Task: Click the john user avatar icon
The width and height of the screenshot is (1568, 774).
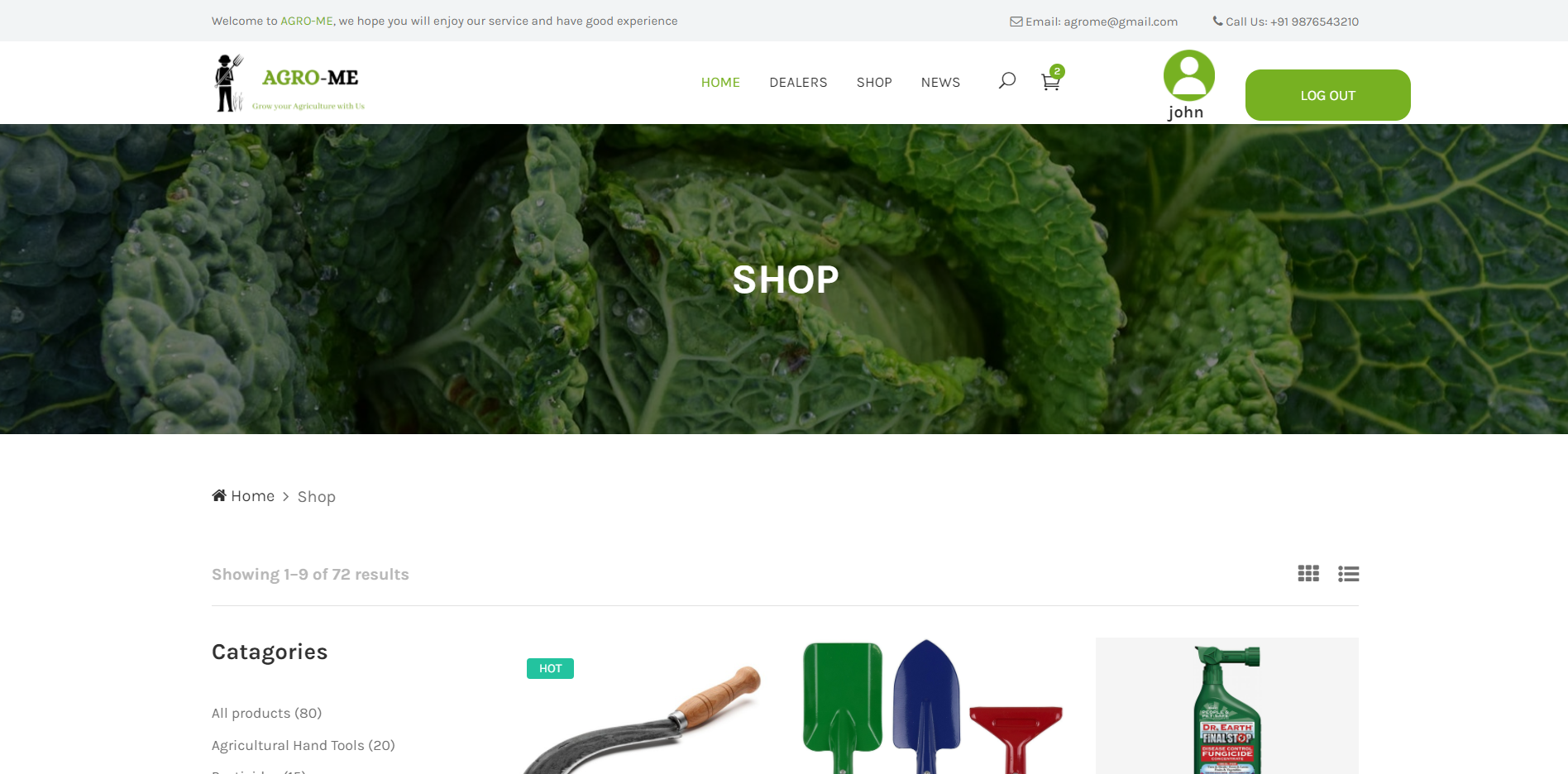Action: [1189, 75]
